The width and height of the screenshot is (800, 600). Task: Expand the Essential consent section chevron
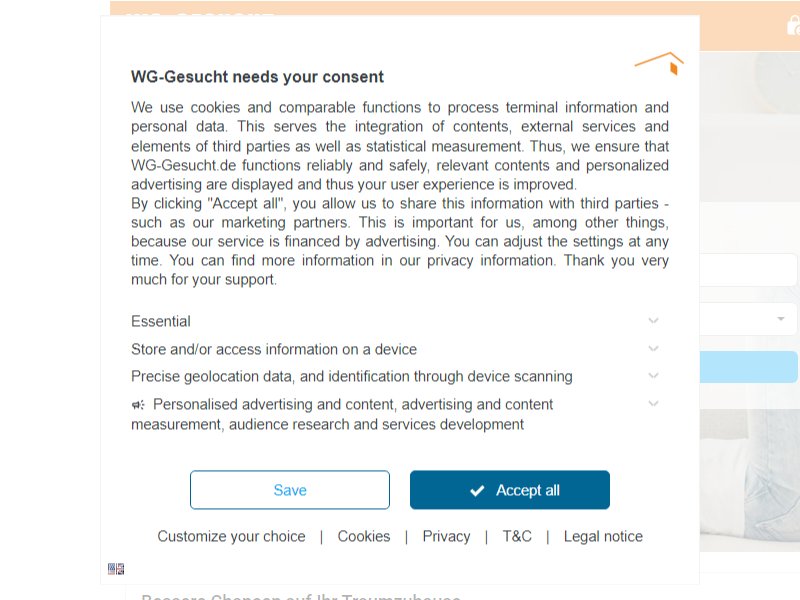coord(653,320)
